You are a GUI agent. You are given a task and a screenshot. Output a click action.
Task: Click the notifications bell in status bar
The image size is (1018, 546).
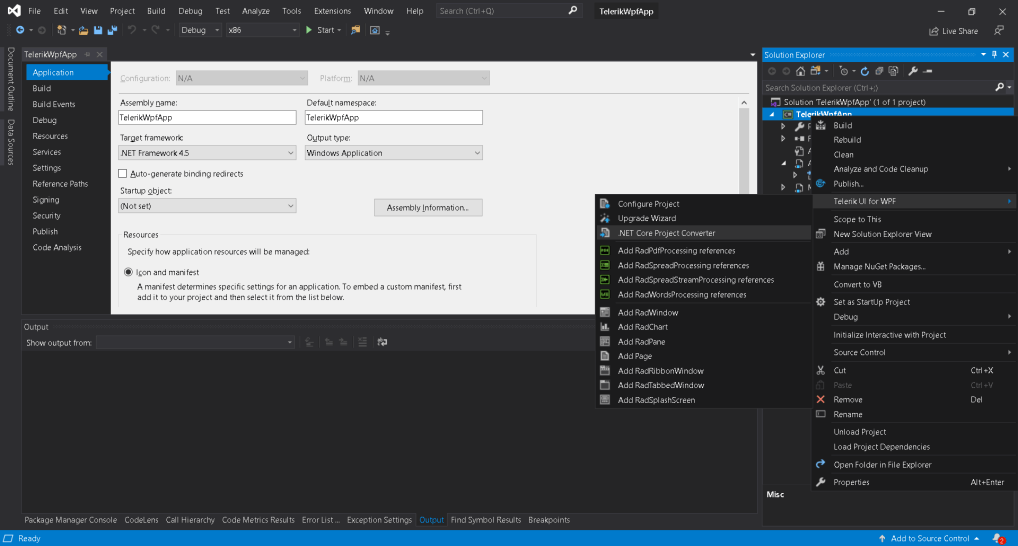(998, 538)
